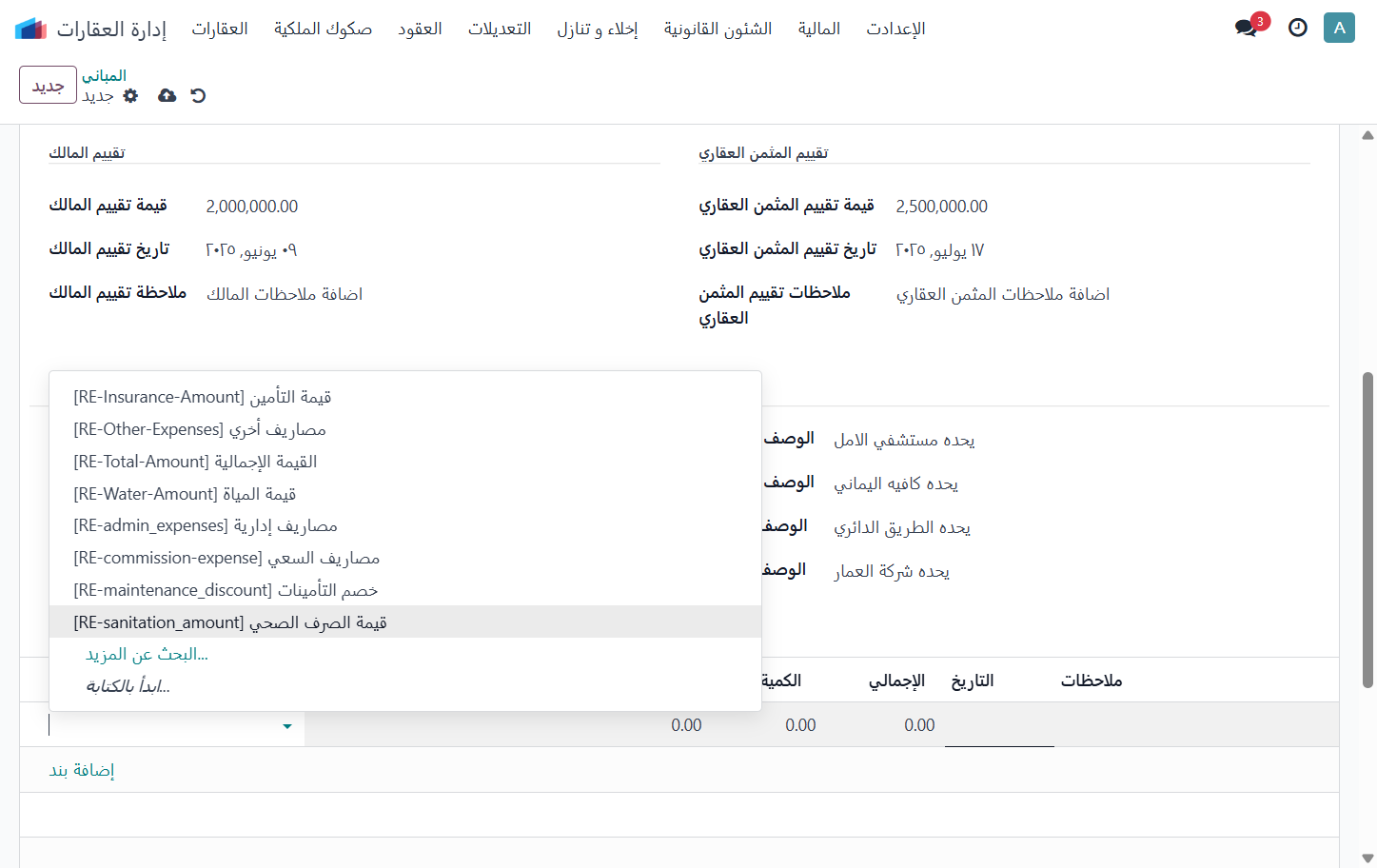Select [RE-Other-Expenses] مصاريف أخري option
Screen dimensions: 1377x868
click(405, 429)
